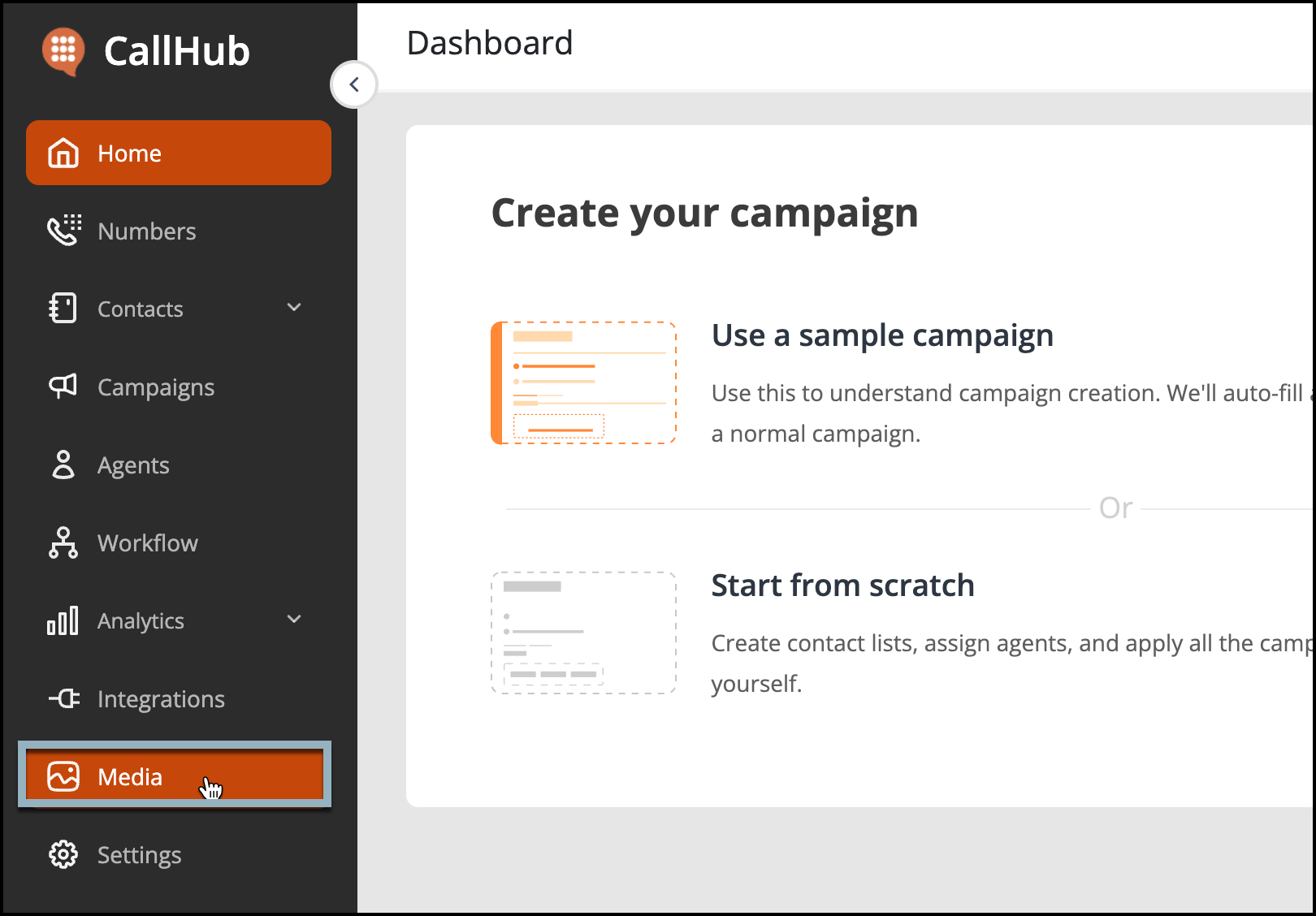The height and width of the screenshot is (916, 1316).
Task: Click the Agents person icon
Action: pos(63,464)
